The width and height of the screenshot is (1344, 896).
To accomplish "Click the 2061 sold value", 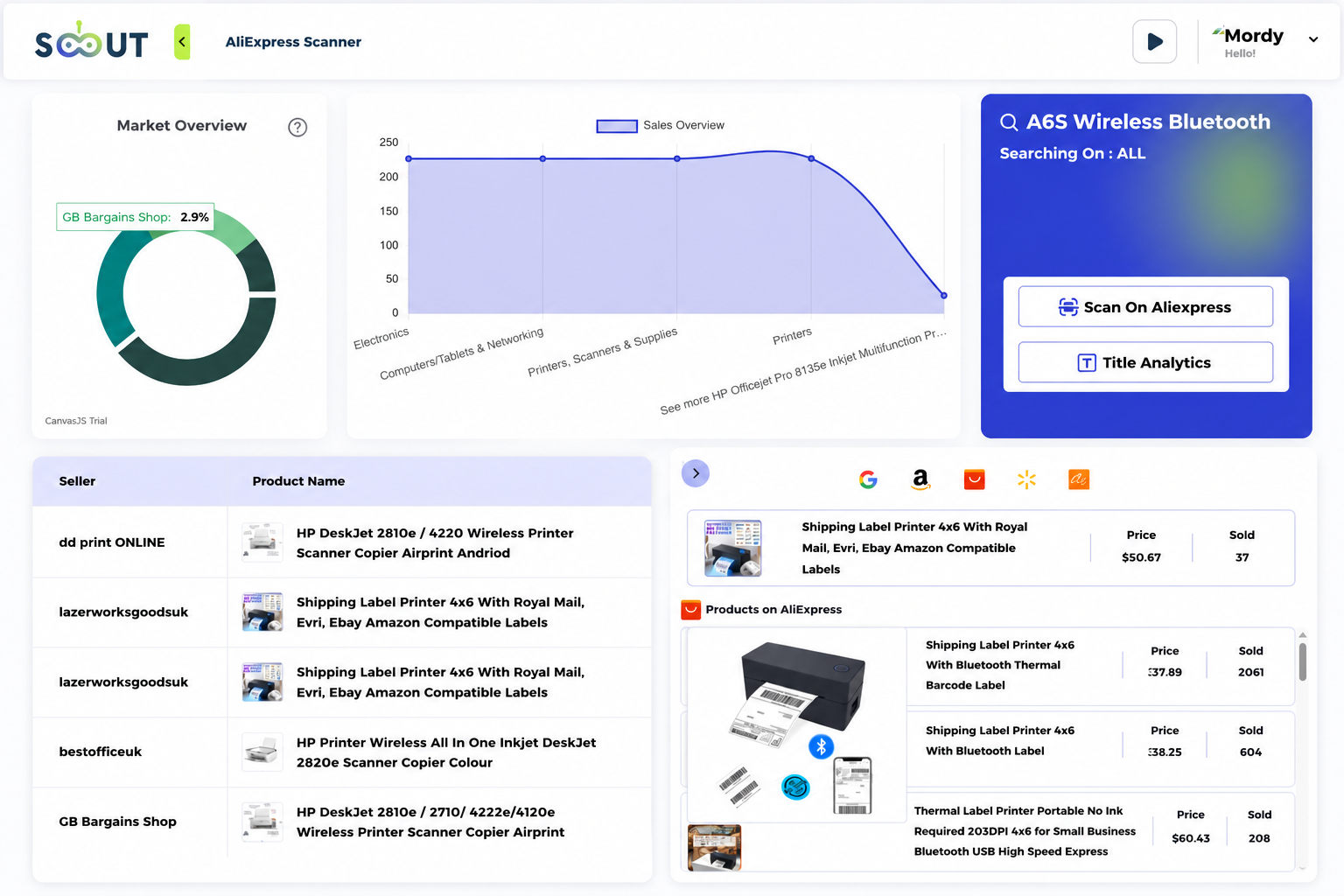I will click(1250, 672).
